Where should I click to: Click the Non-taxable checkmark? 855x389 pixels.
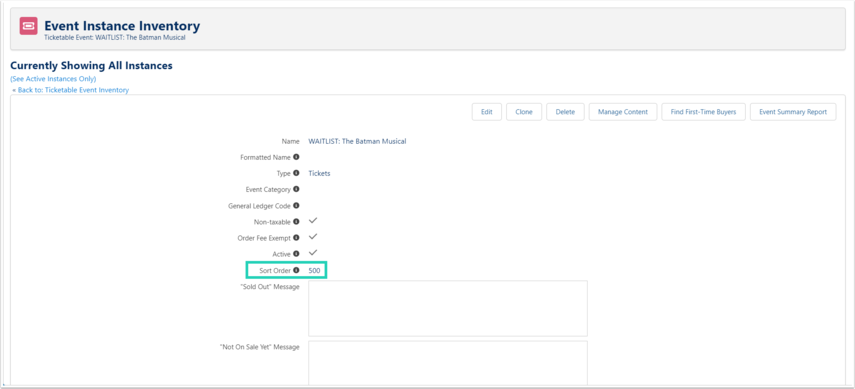[x=313, y=221]
